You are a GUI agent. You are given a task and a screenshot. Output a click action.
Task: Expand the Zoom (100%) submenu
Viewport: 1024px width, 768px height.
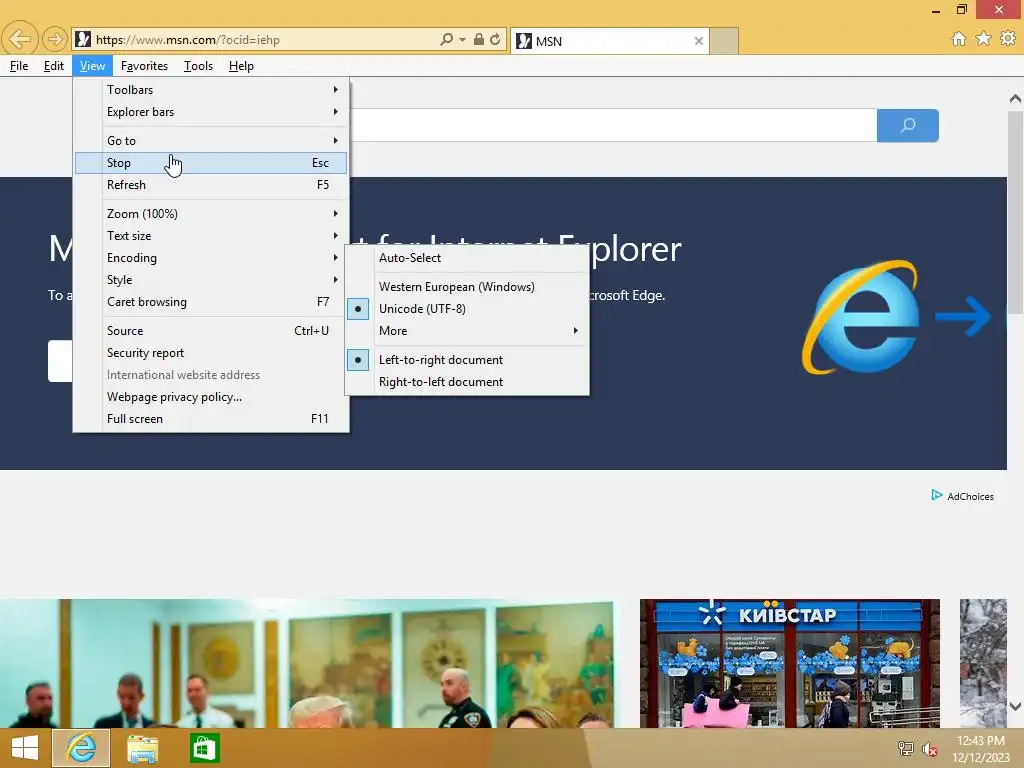click(211, 214)
